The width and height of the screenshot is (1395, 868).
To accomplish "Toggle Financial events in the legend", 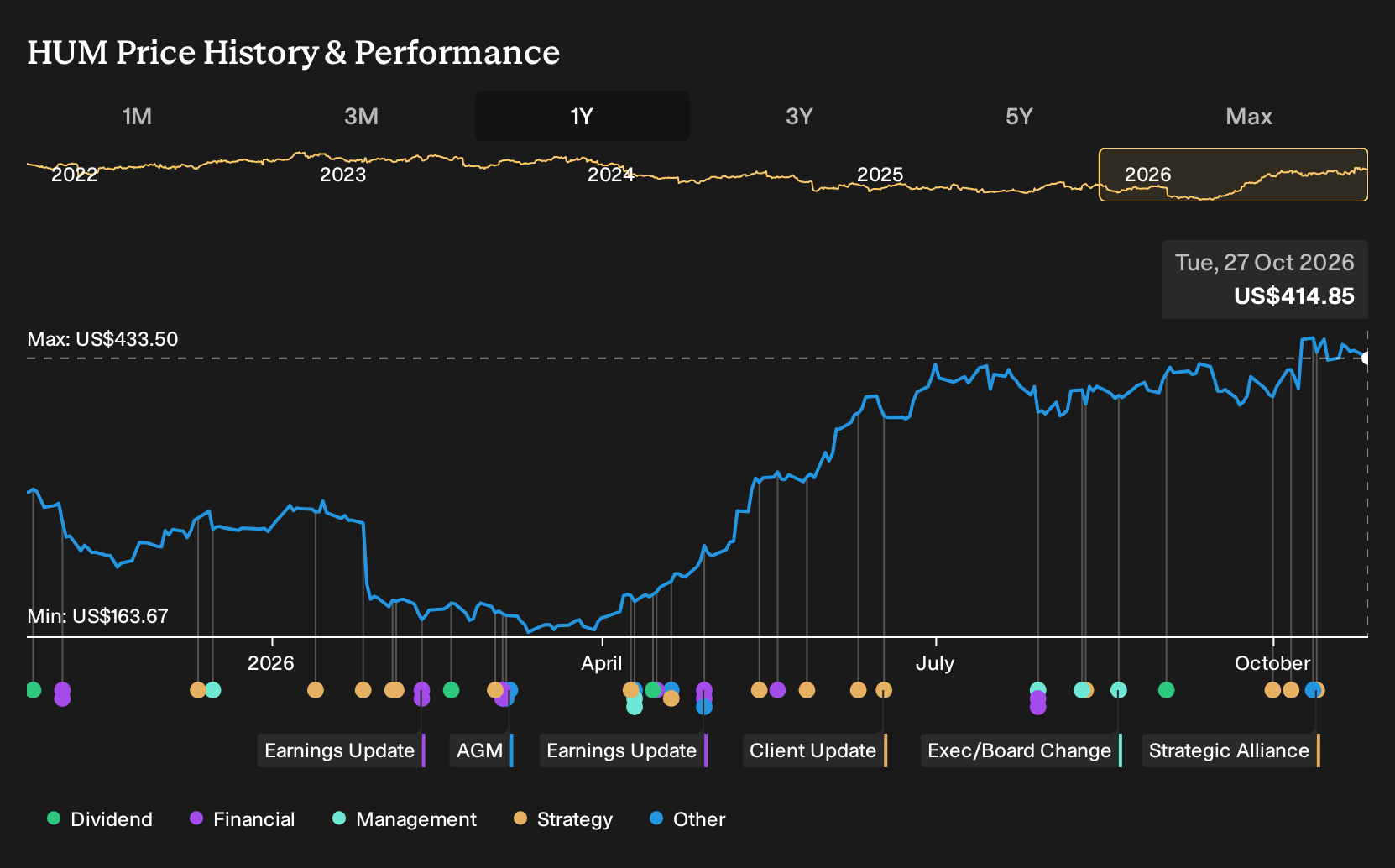I will pos(243,819).
